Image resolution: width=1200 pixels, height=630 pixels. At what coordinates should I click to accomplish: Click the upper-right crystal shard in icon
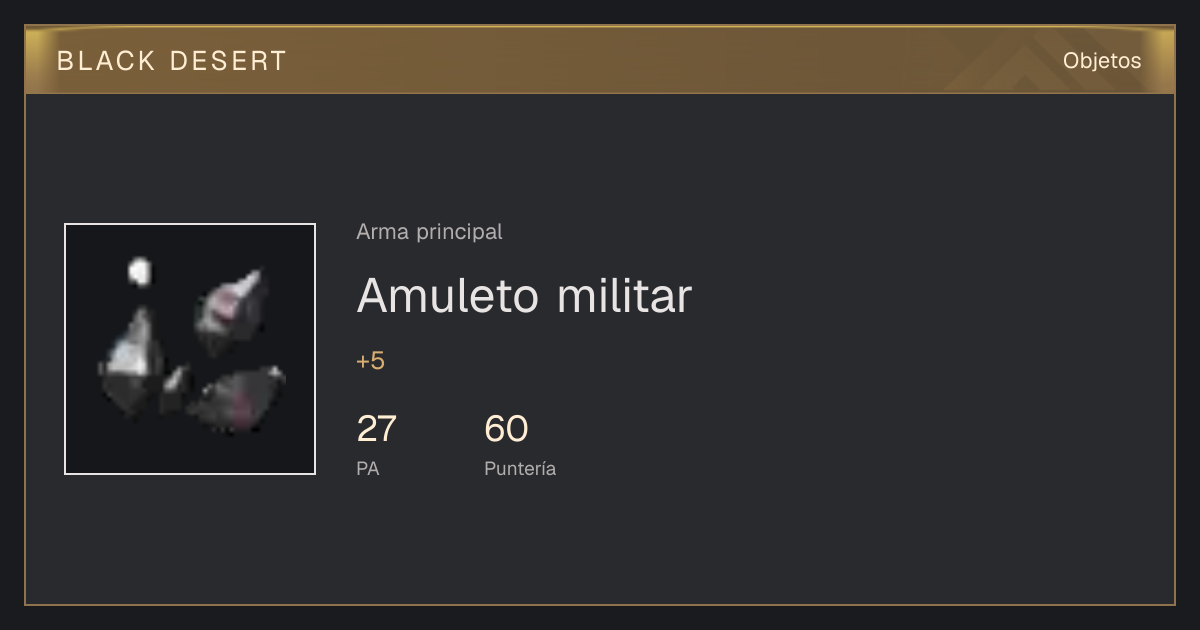[x=231, y=309]
